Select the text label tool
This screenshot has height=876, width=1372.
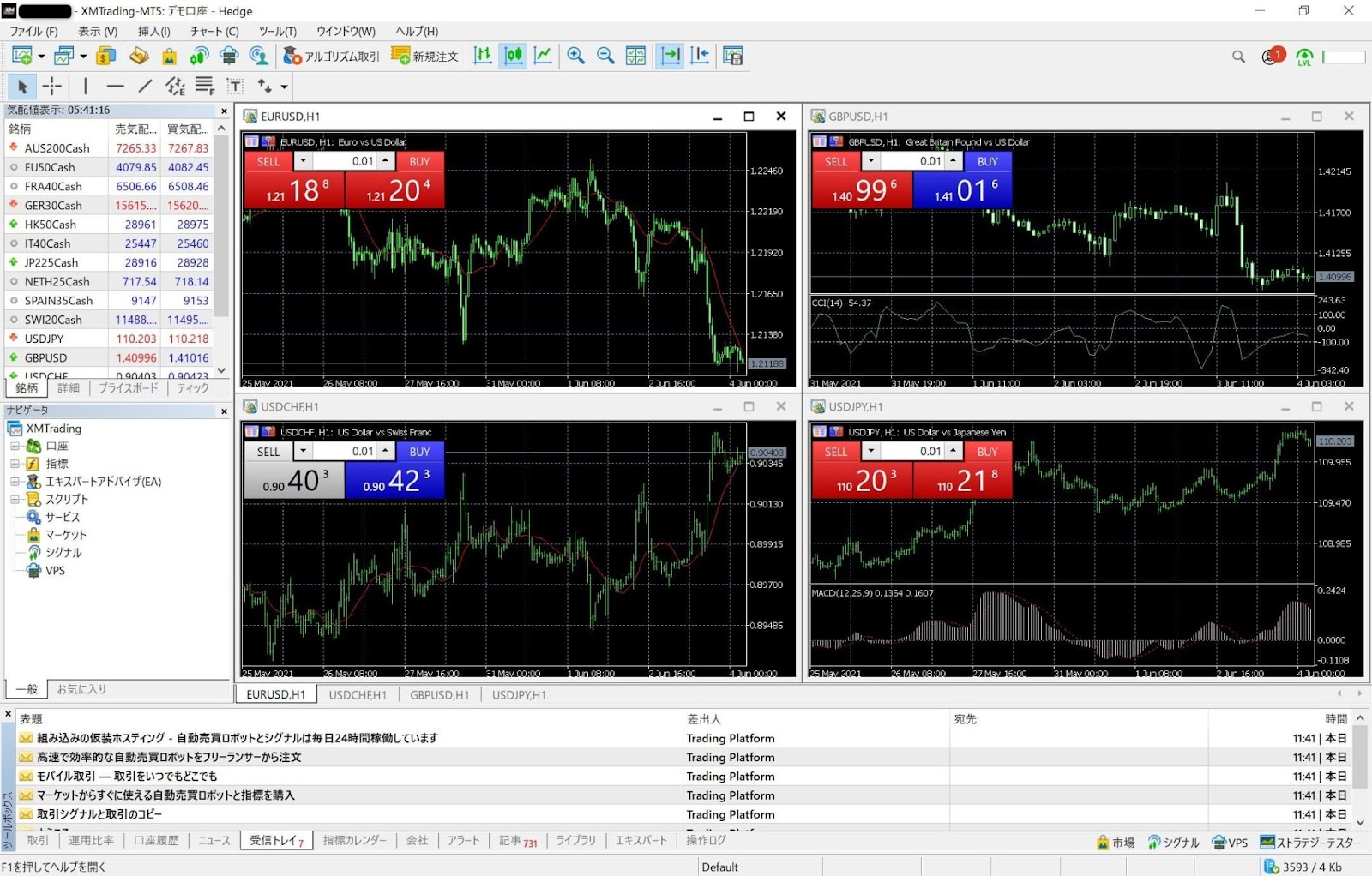pyautogui.click(x=234, y=86)
